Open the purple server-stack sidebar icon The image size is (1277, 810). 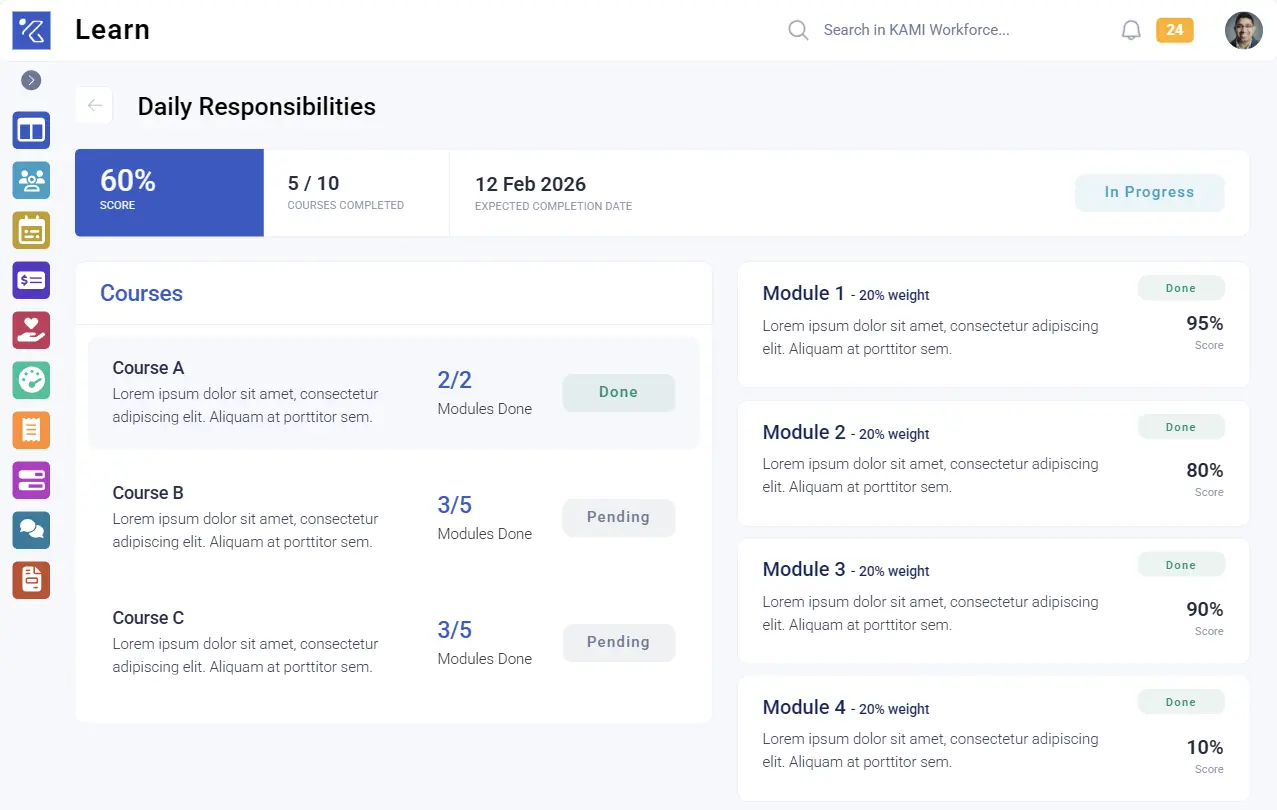[31, 480]
